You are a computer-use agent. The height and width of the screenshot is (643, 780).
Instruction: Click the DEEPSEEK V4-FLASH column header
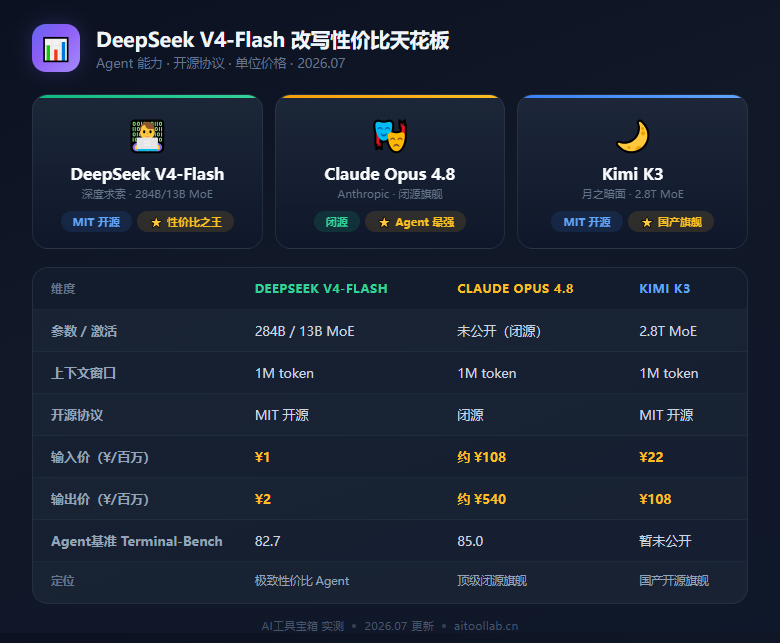coord(321,288)
